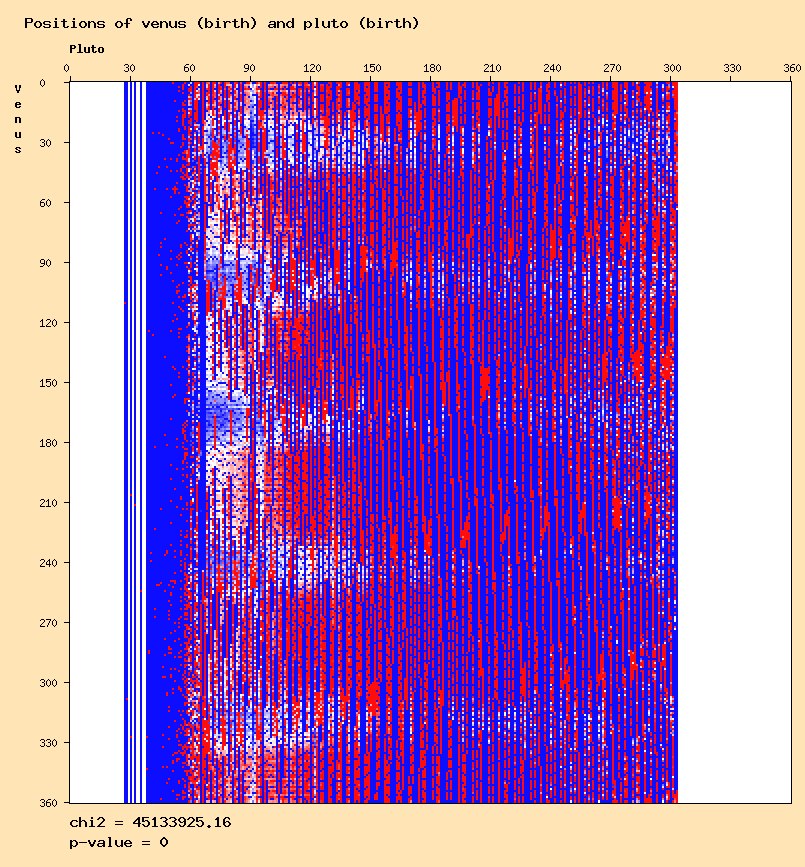Click the empty white area left of heatmap
Screen dimensions: 805x867
(x=97, y=442)
